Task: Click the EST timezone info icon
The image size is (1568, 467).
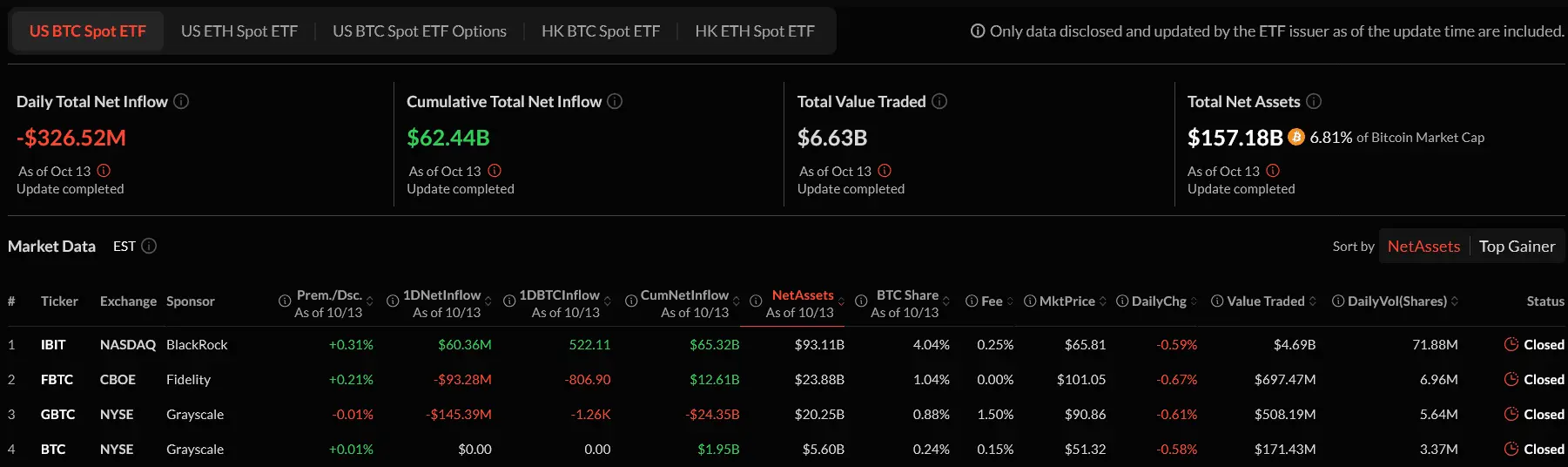Action: pyautogui.click(x=149, y=246)
